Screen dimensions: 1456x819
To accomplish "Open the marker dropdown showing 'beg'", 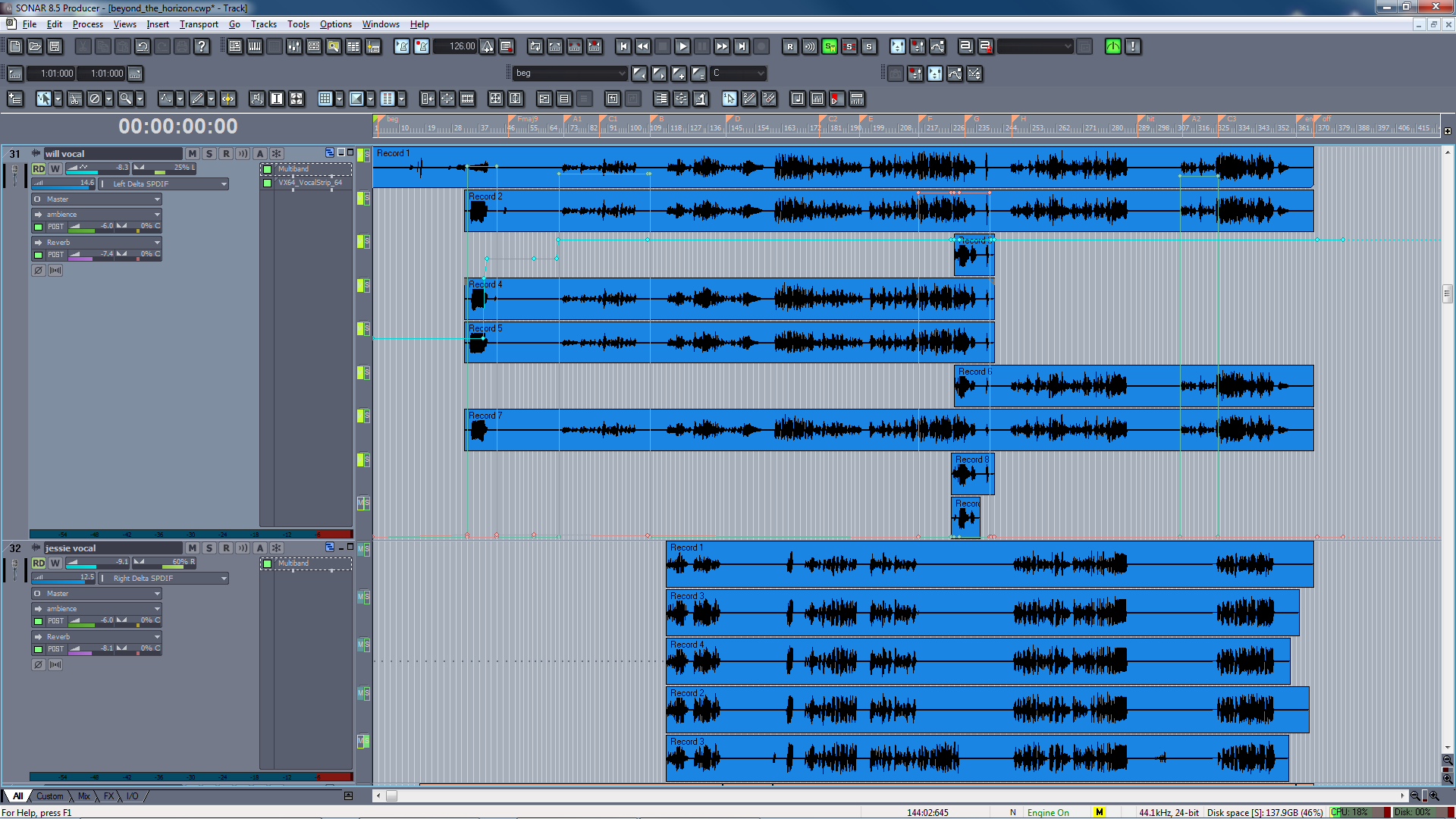I will 570,74.
